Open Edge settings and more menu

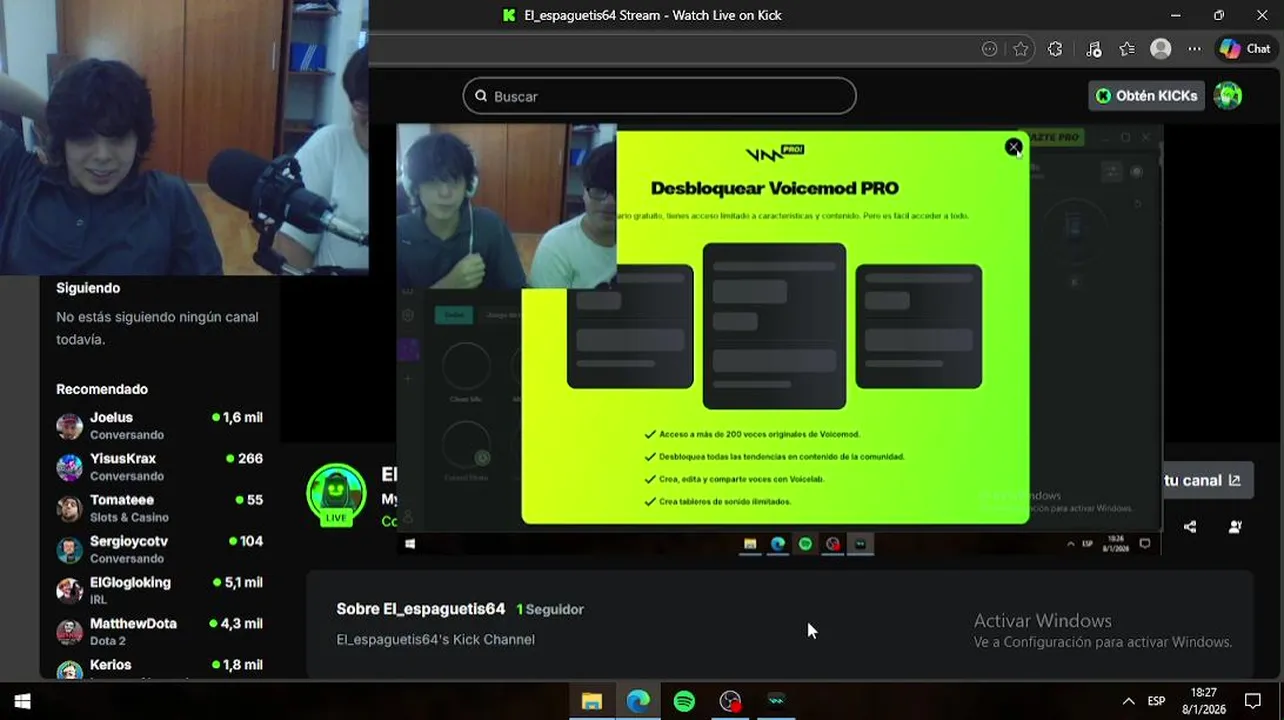[x=1194, y=49]
